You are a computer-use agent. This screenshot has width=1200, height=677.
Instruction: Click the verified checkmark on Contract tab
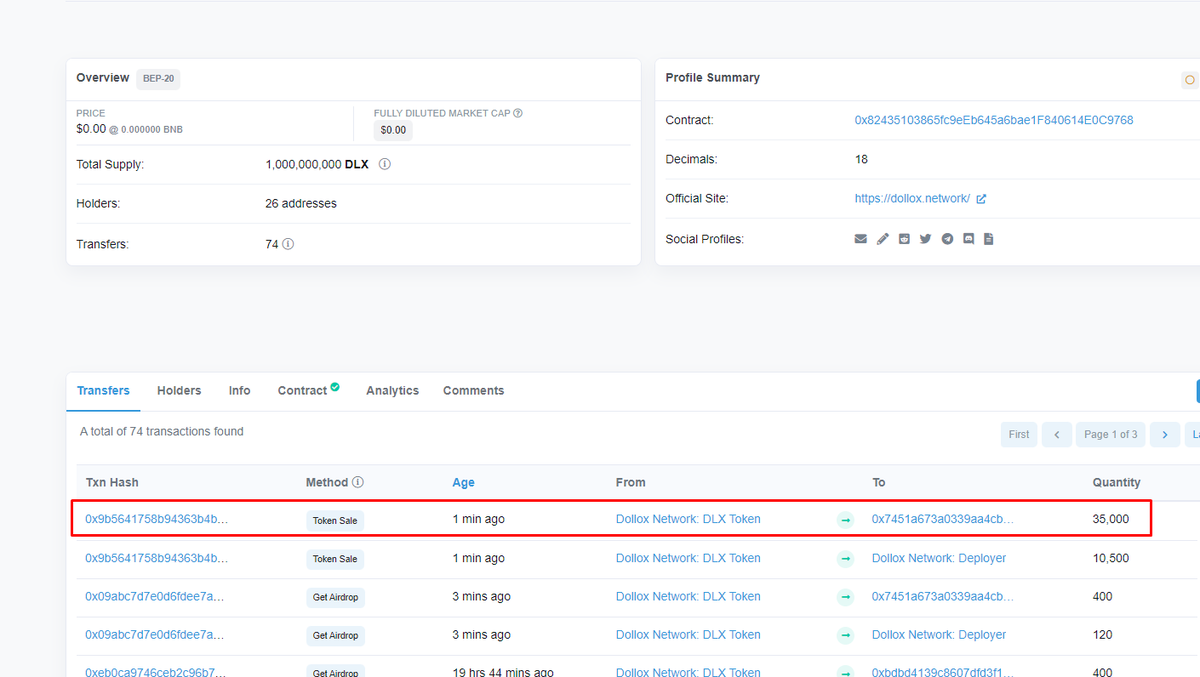coord(335,387)
